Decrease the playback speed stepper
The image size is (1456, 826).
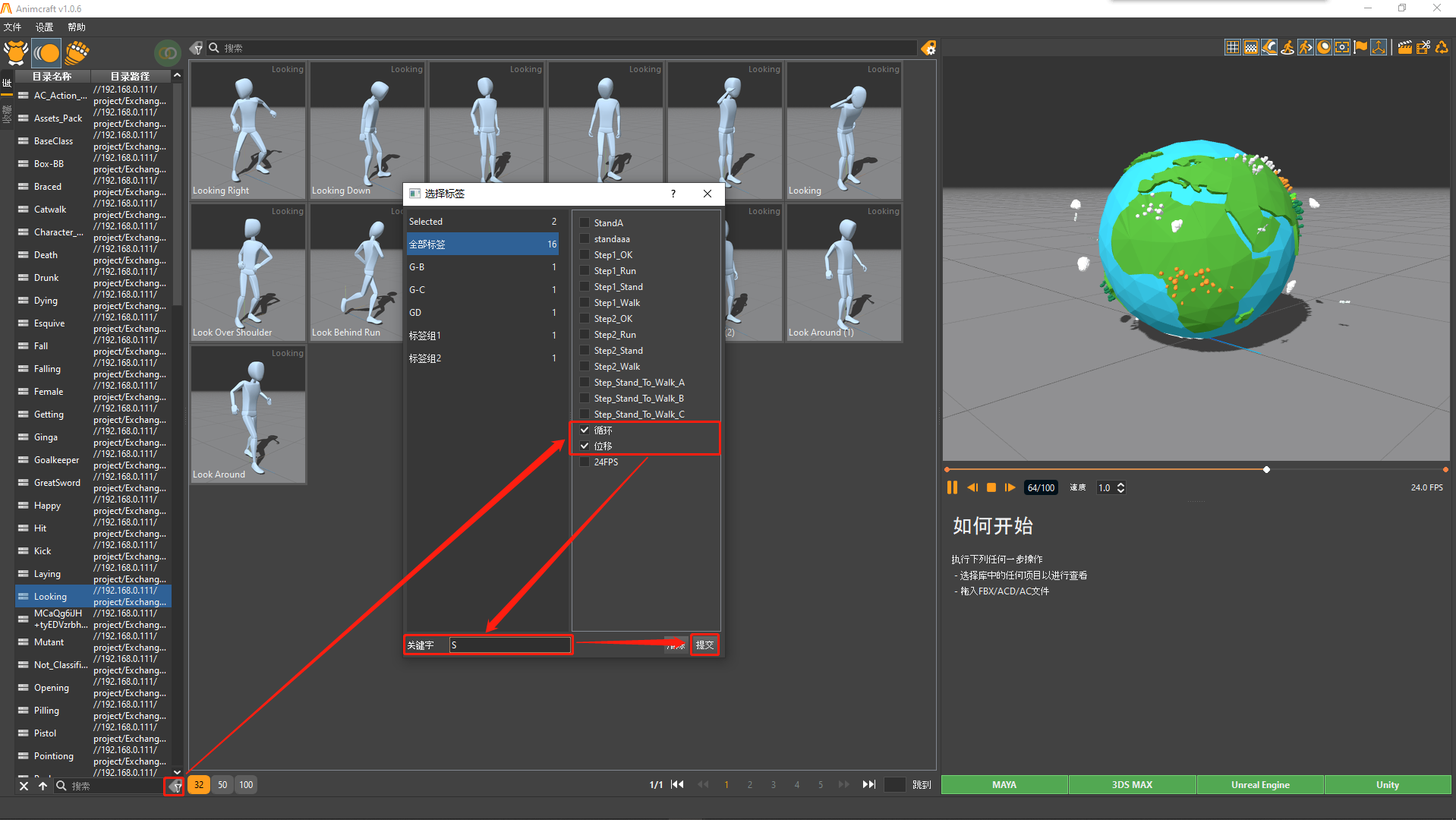point(1120,491)
